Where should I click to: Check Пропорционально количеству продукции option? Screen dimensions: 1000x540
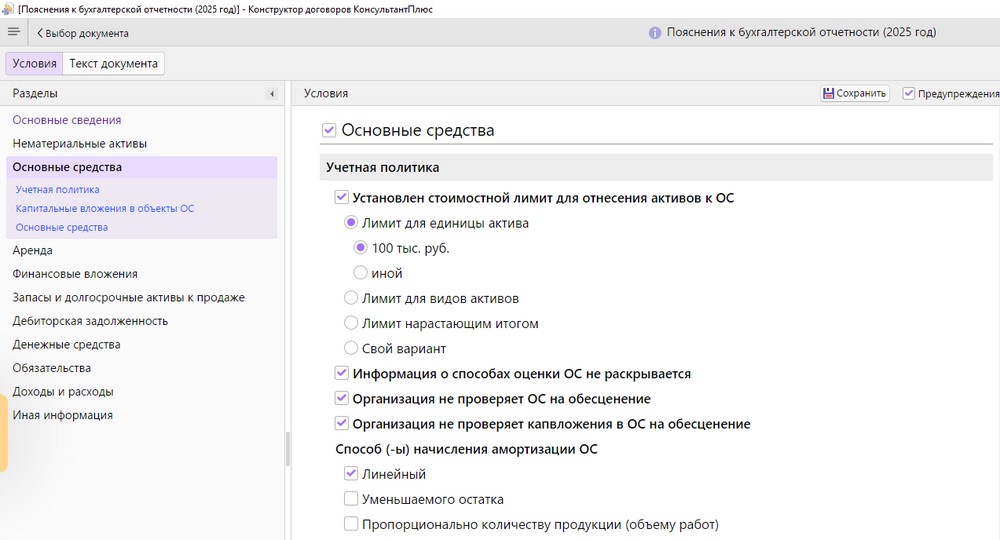(351, 524)
